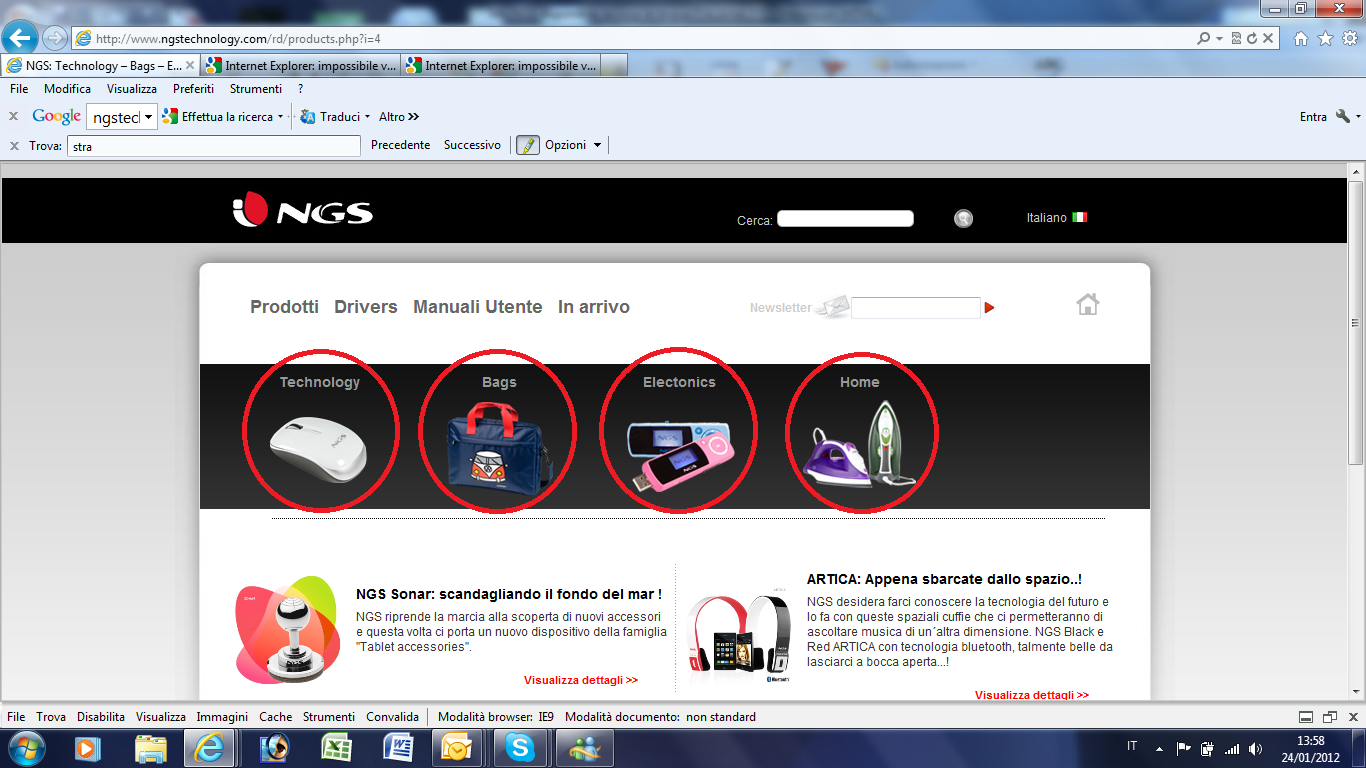
Task: Open the Favorites star icon
Action: pyautogui.click(x=1325, y=38)
